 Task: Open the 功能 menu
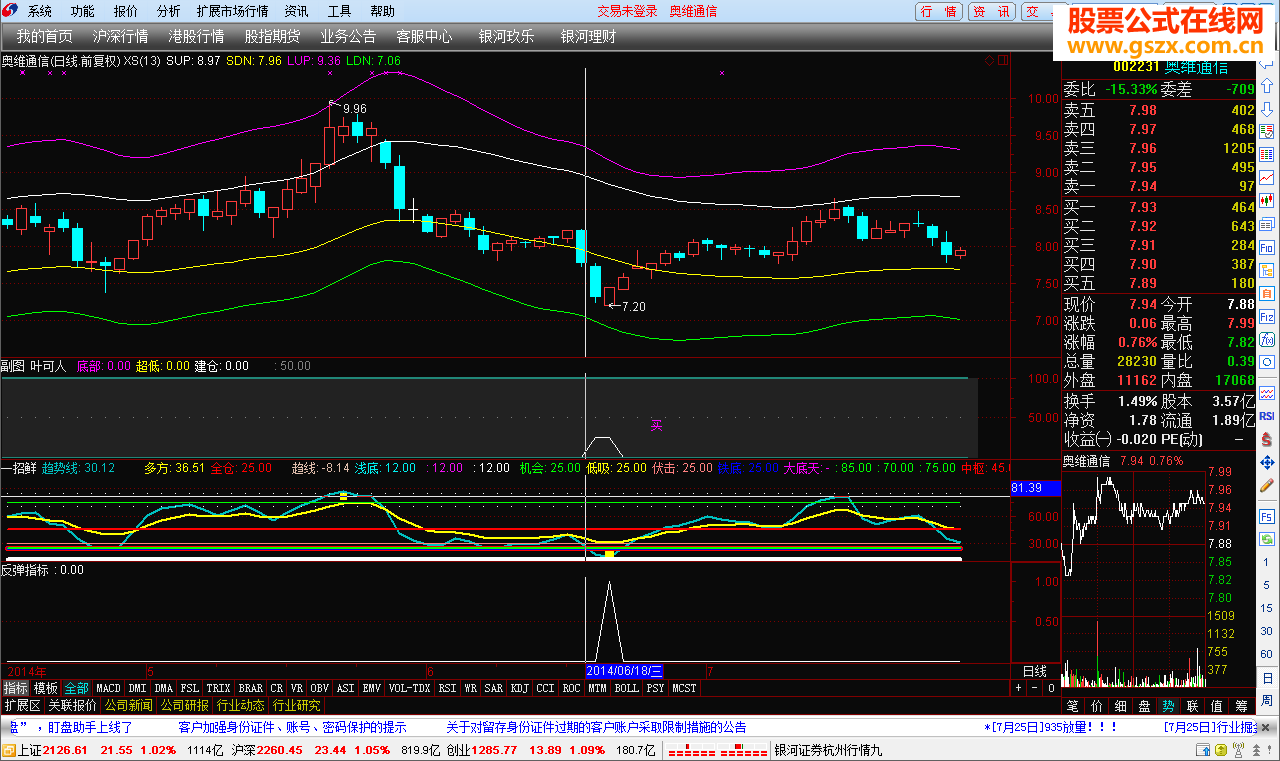coord(83,12)
